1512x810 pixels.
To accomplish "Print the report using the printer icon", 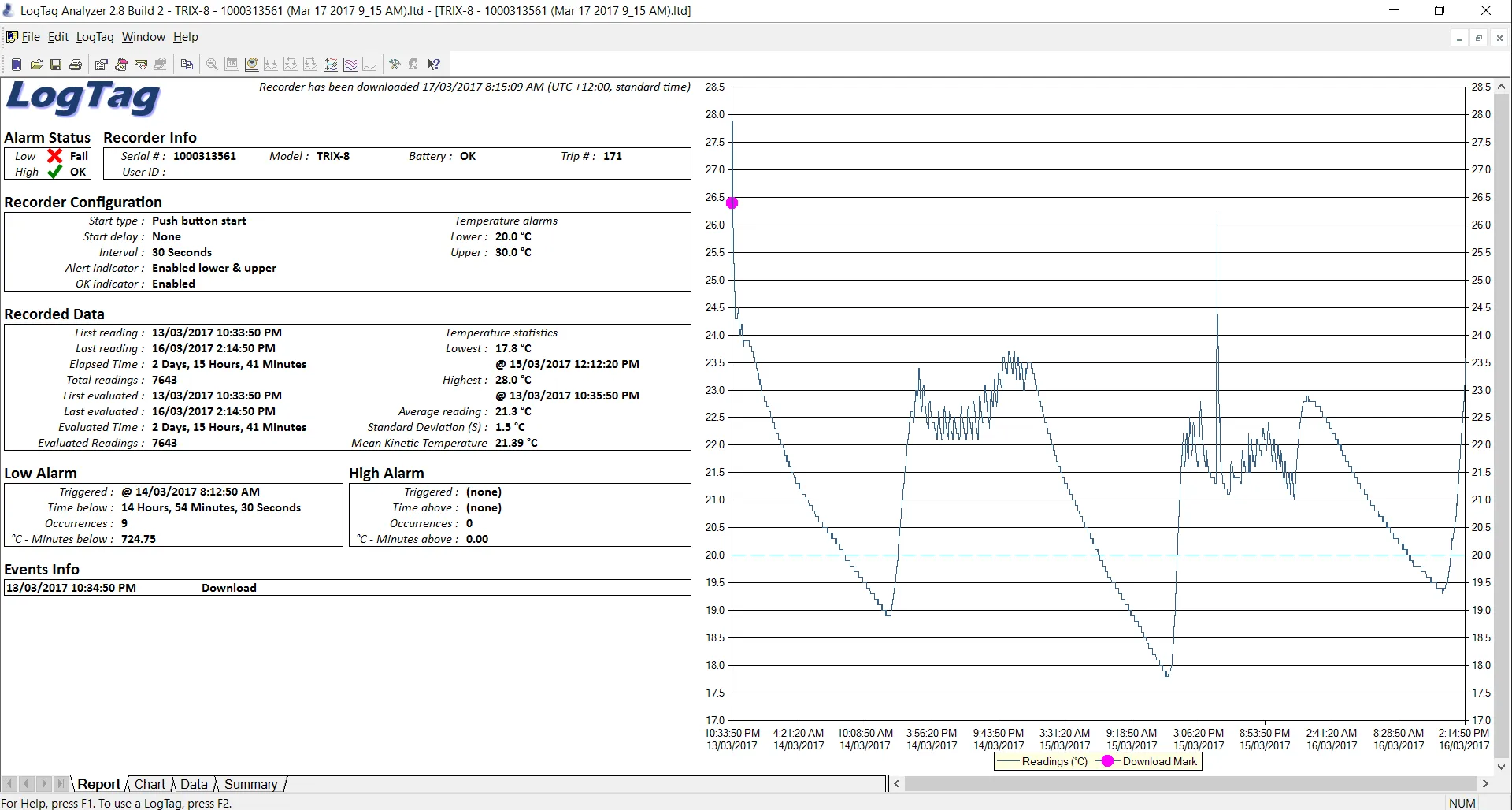I will point(76,65).
